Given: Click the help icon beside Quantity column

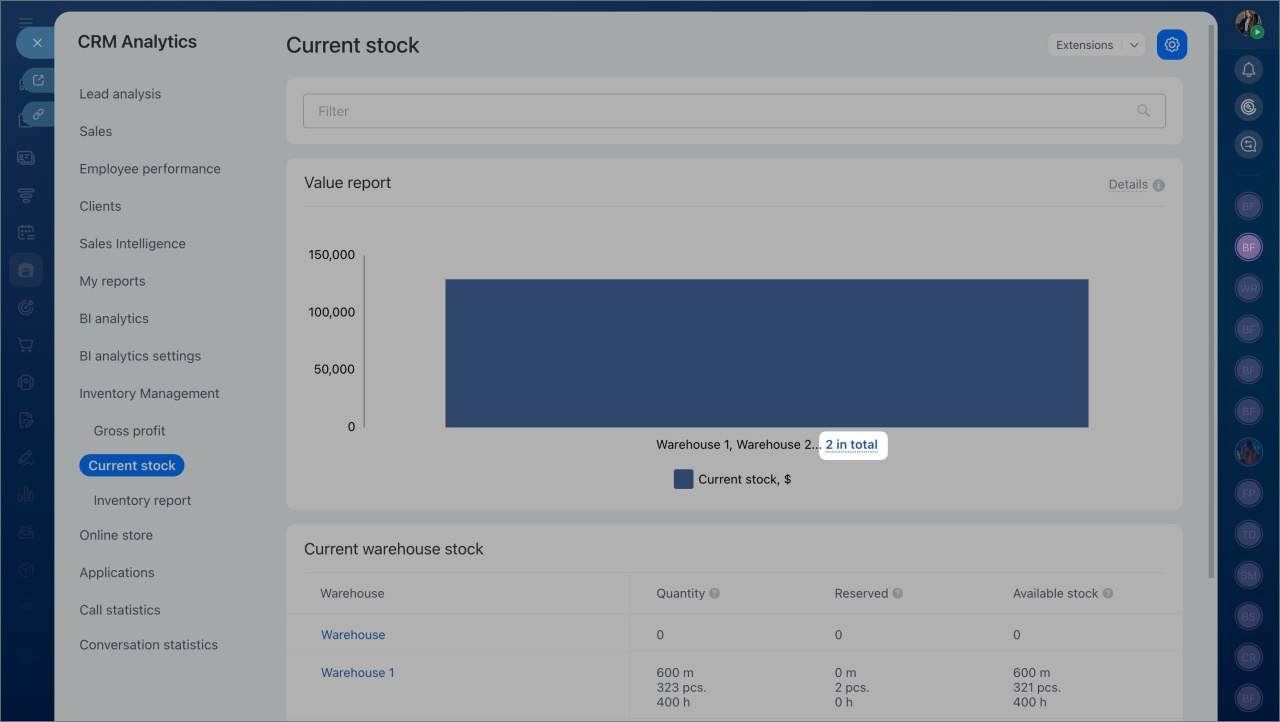Looking at the screenshot, I should click(x=714, y=593).
